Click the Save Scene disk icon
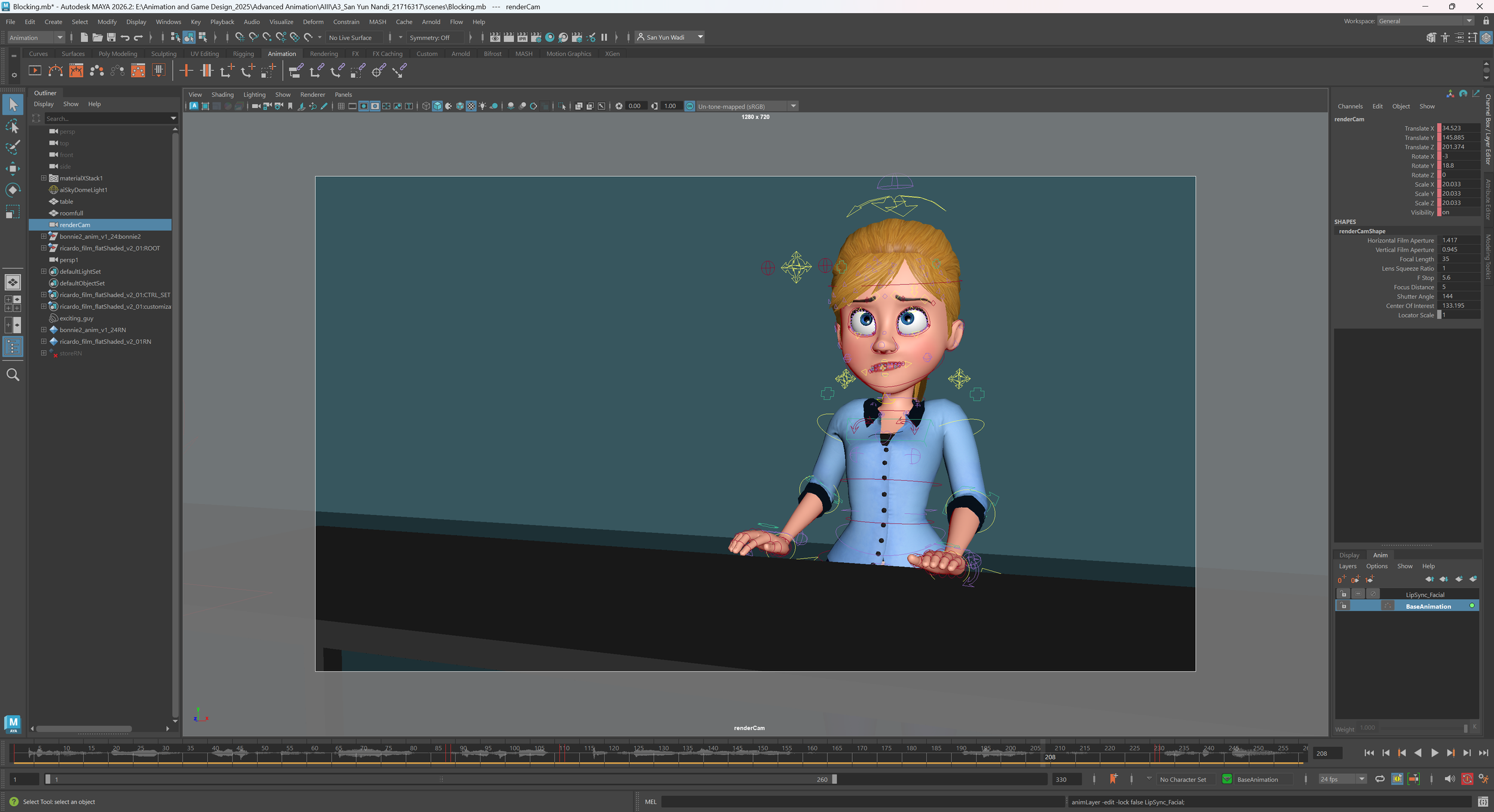 click(111, 38)
